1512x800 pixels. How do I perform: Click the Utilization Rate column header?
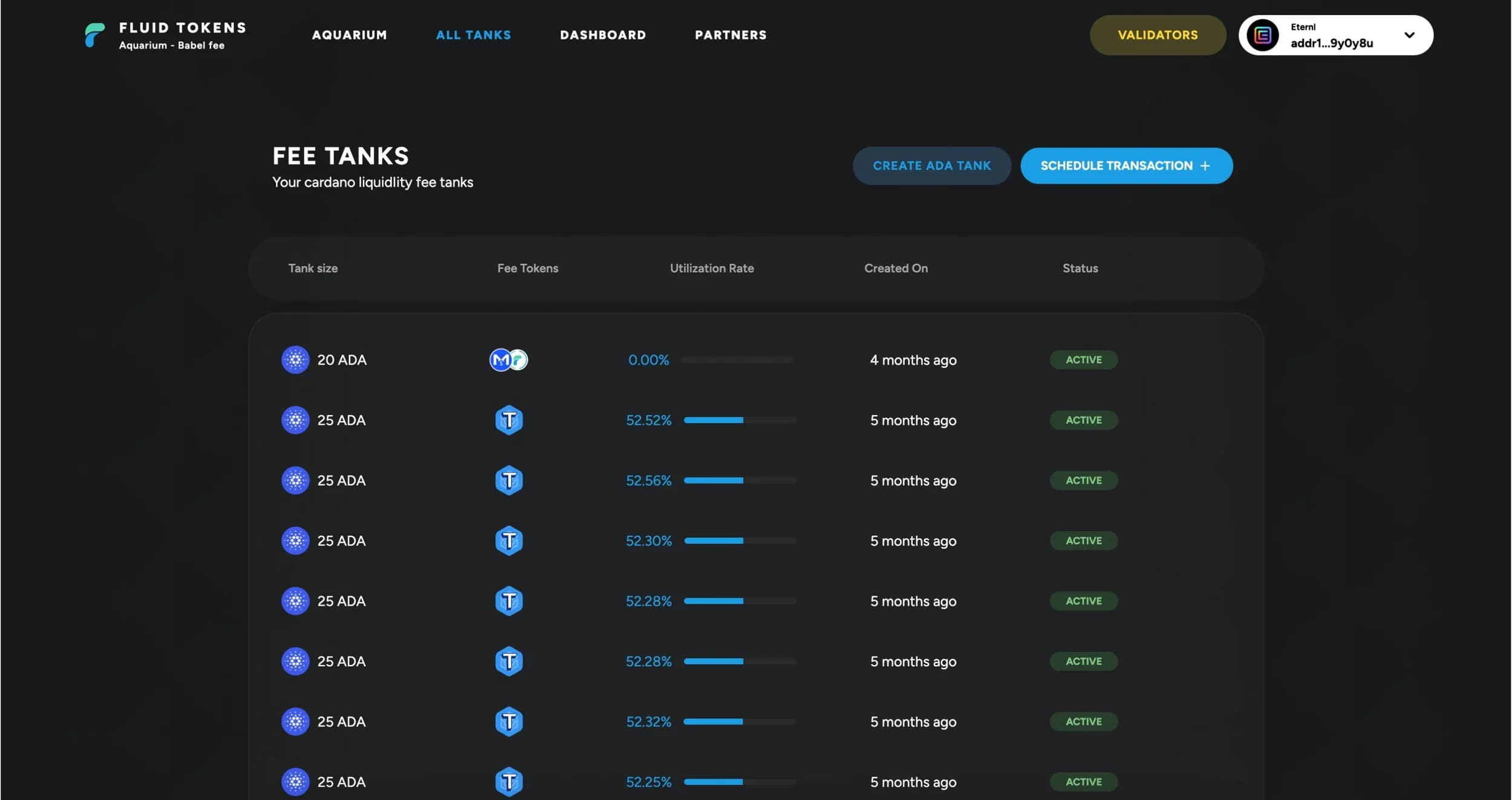711,268
